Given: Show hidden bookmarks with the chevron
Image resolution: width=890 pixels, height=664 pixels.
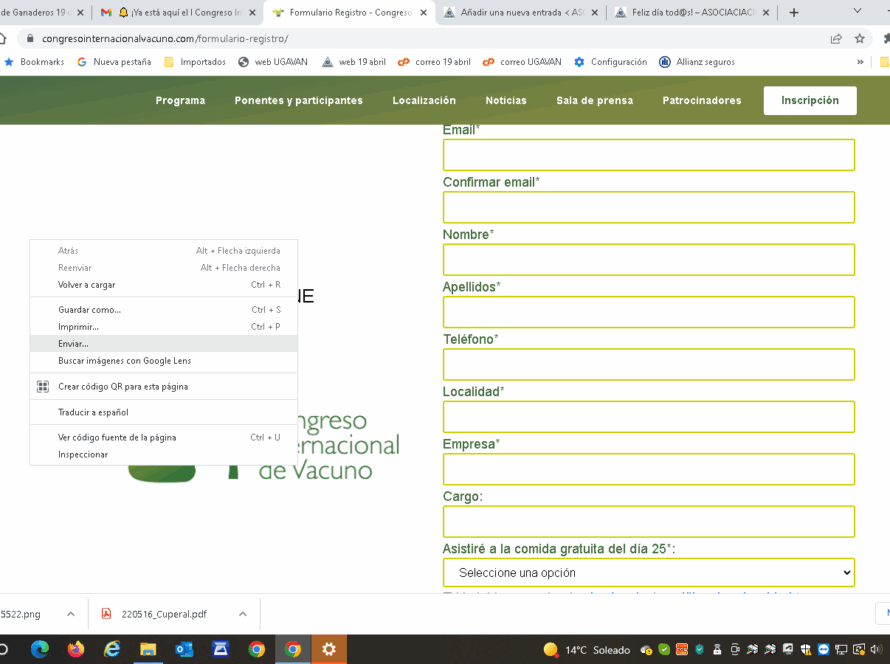Looking at the screenshot, I should click(860, 62).
